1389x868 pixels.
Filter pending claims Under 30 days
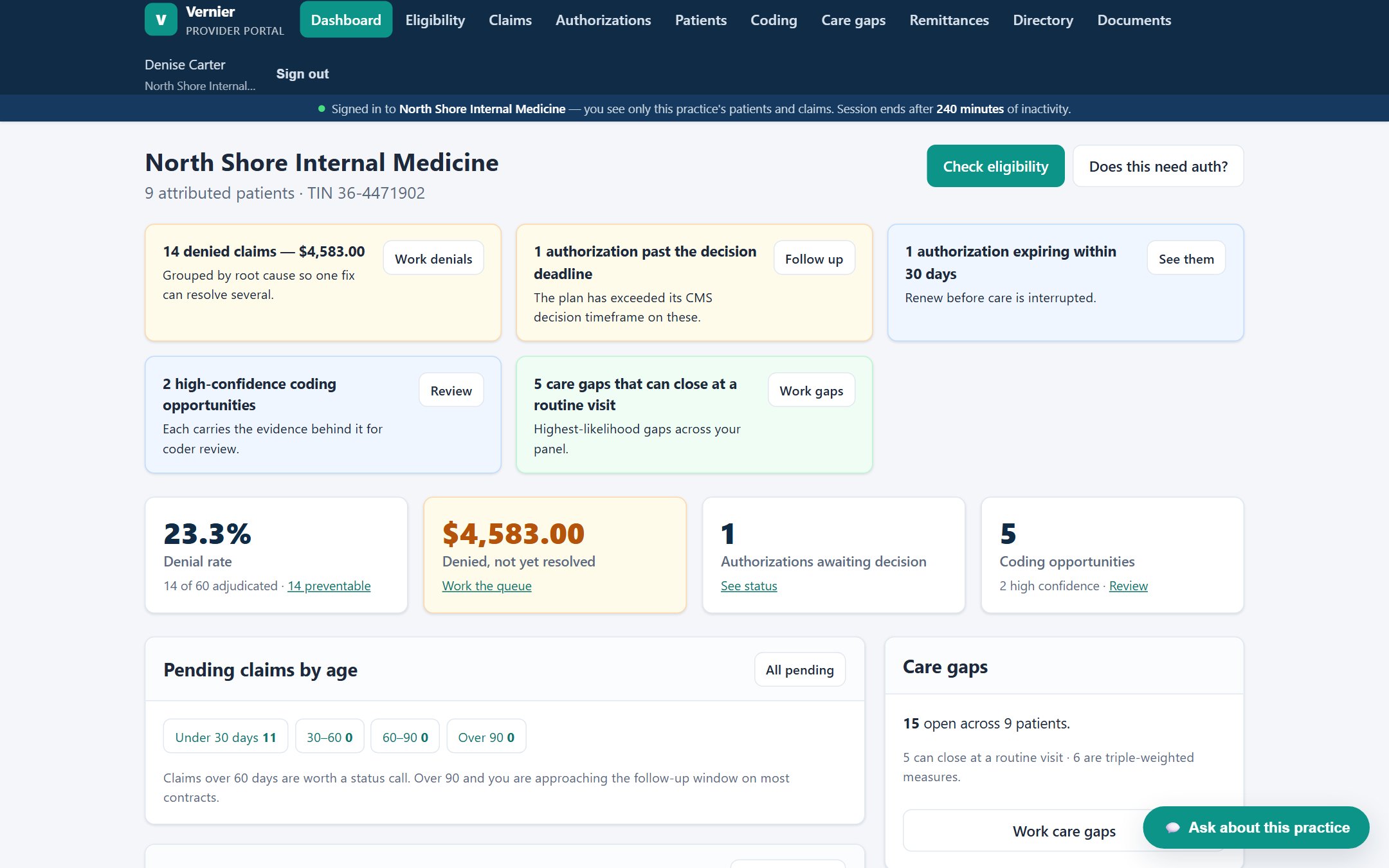(x=226, y=737)
